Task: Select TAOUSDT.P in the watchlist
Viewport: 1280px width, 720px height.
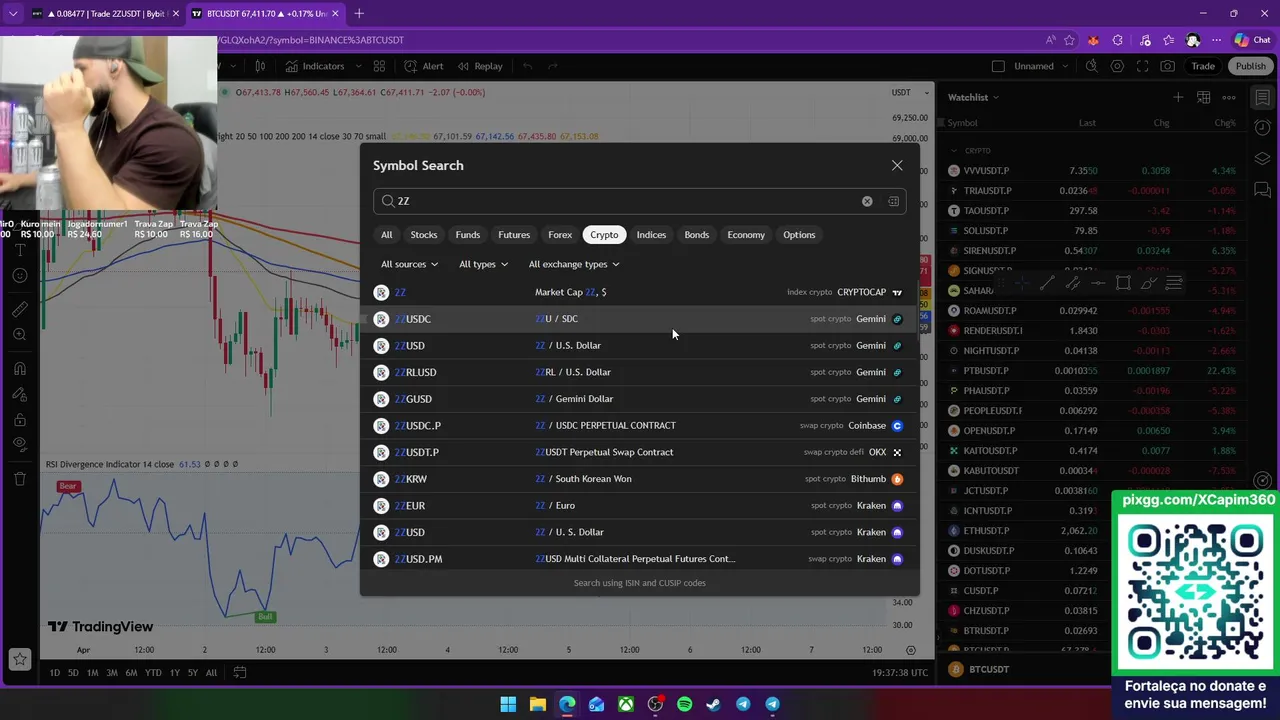Action: [x=1092, y=211]
